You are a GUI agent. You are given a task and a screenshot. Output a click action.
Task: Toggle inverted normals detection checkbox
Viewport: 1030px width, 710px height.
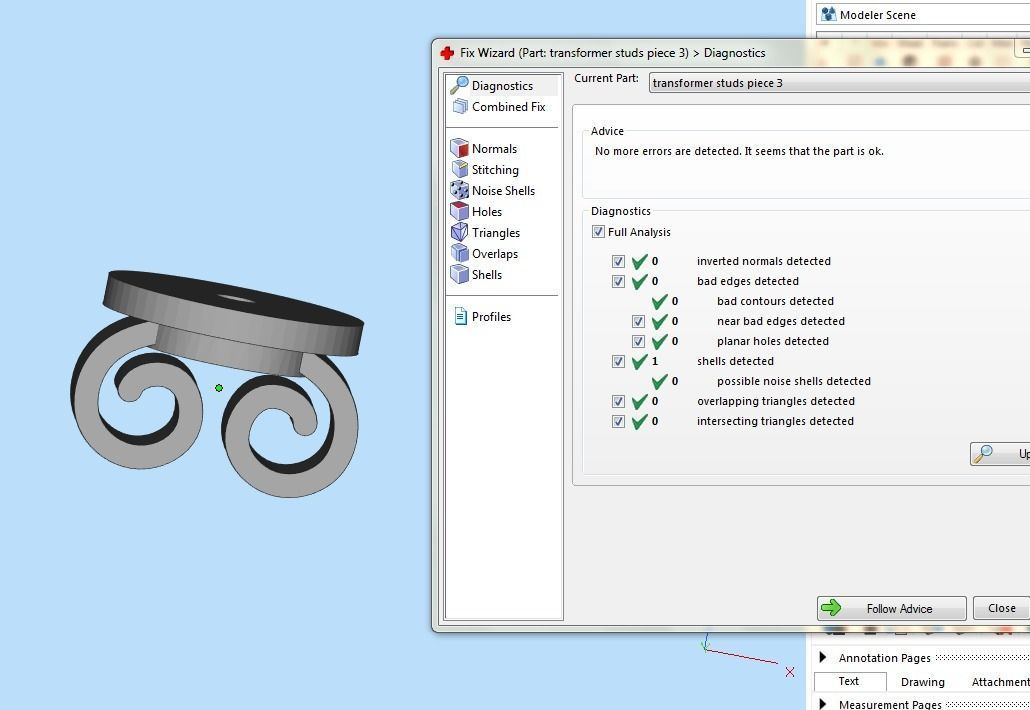click(x=618, y=261)
